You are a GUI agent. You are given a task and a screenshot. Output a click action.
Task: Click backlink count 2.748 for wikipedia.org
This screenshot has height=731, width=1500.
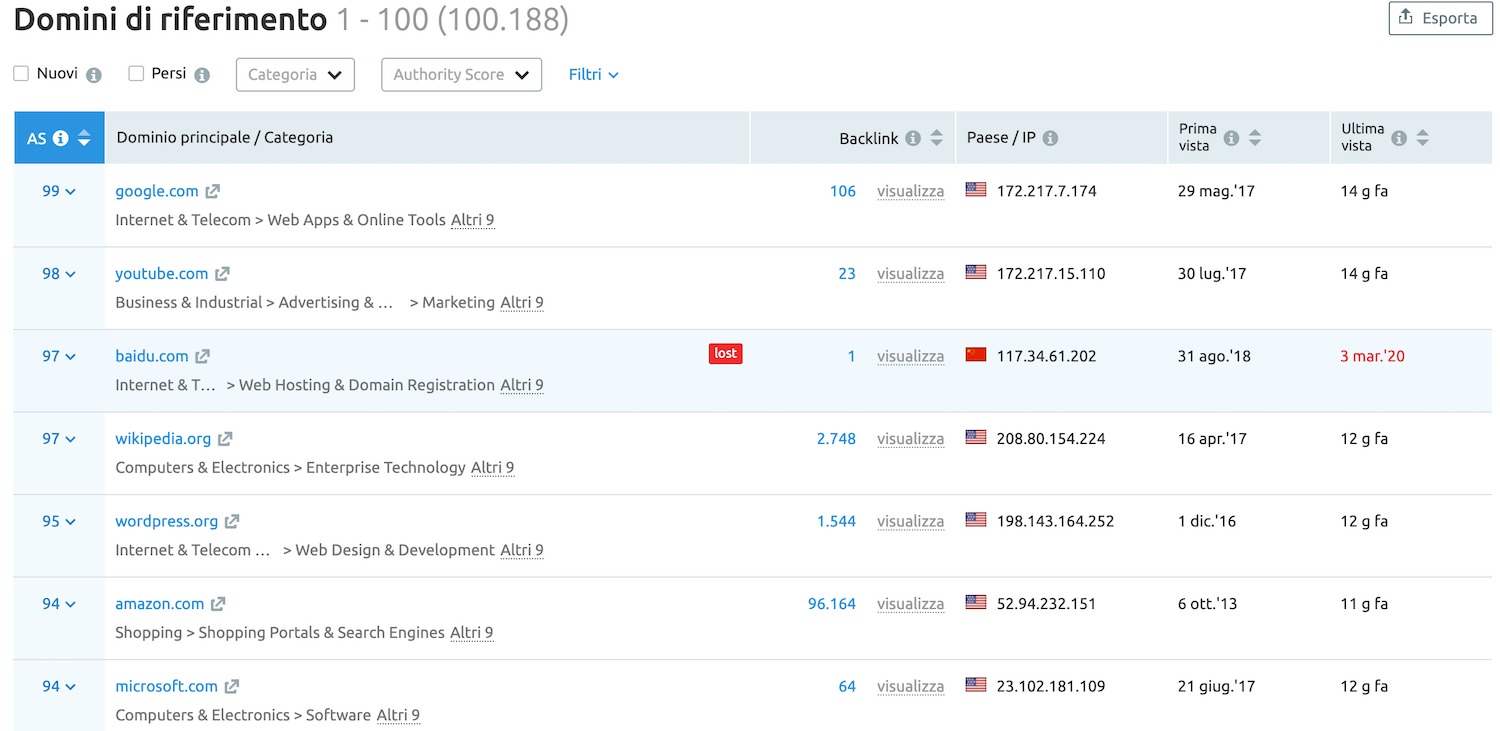click(x=836, y=439)
